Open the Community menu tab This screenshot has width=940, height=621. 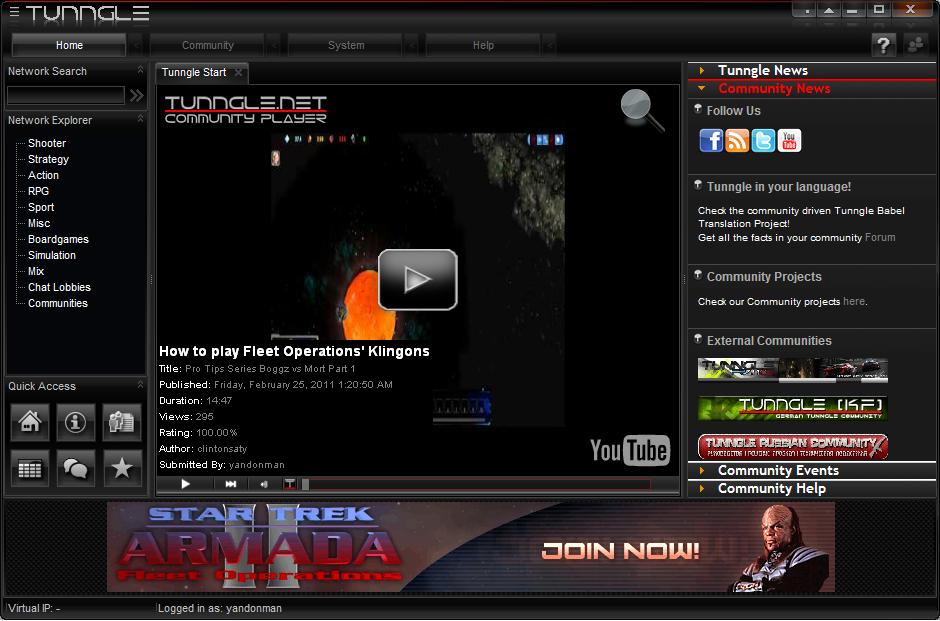[x=207, y=45]
